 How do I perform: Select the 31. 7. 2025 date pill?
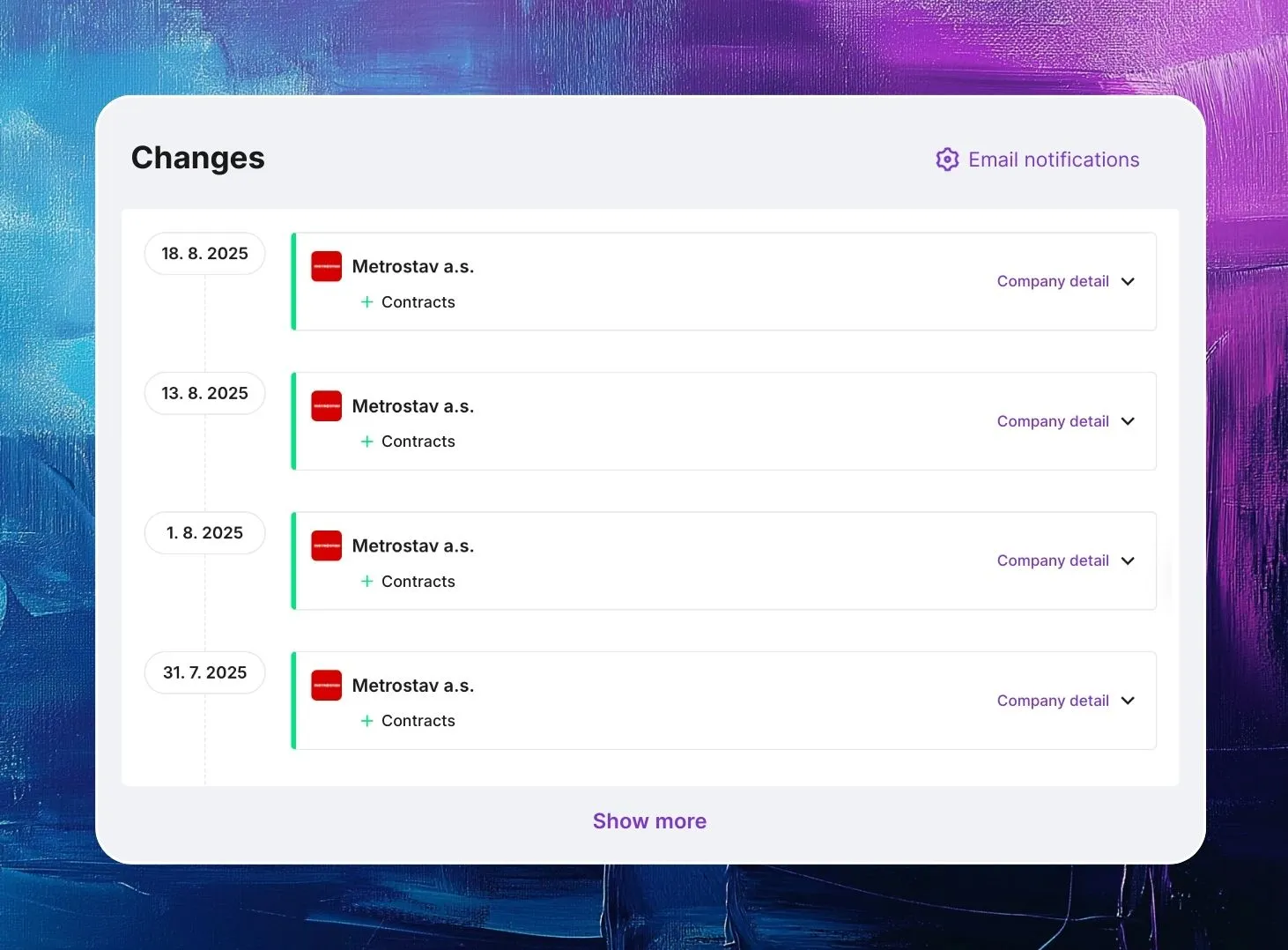coord(204,672)
